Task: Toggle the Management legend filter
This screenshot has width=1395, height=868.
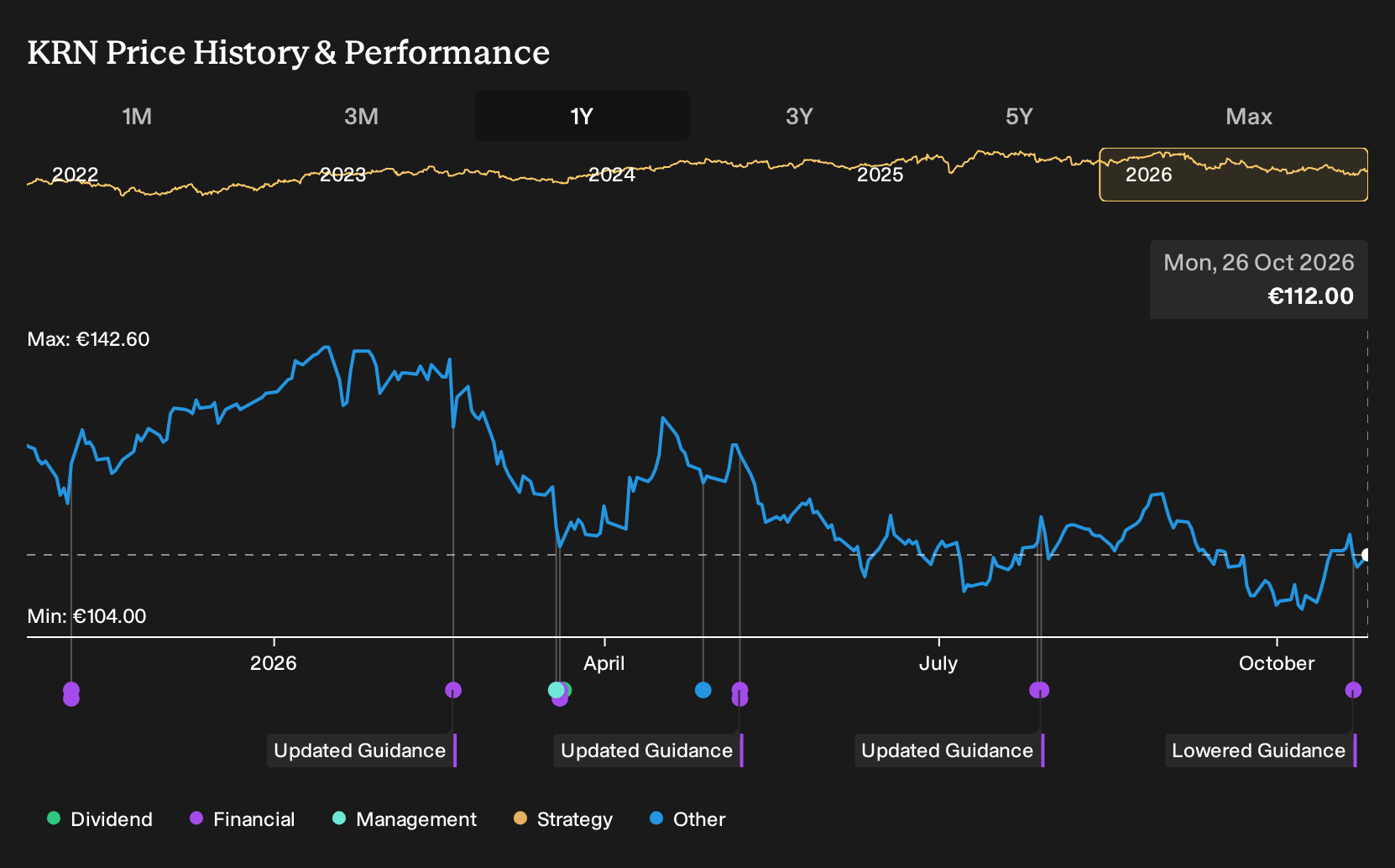Action: 405,819
